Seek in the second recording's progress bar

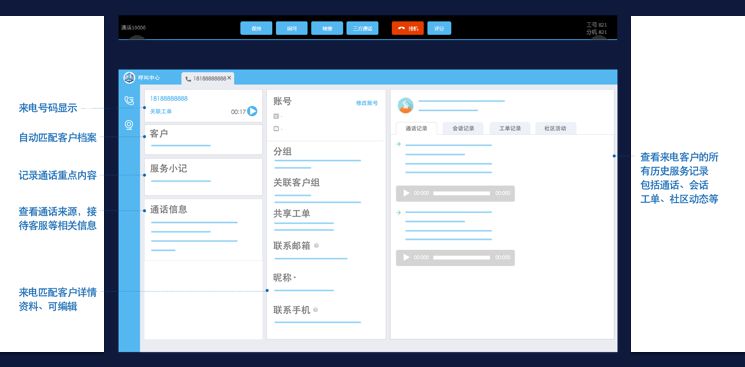tap(461, 258)
